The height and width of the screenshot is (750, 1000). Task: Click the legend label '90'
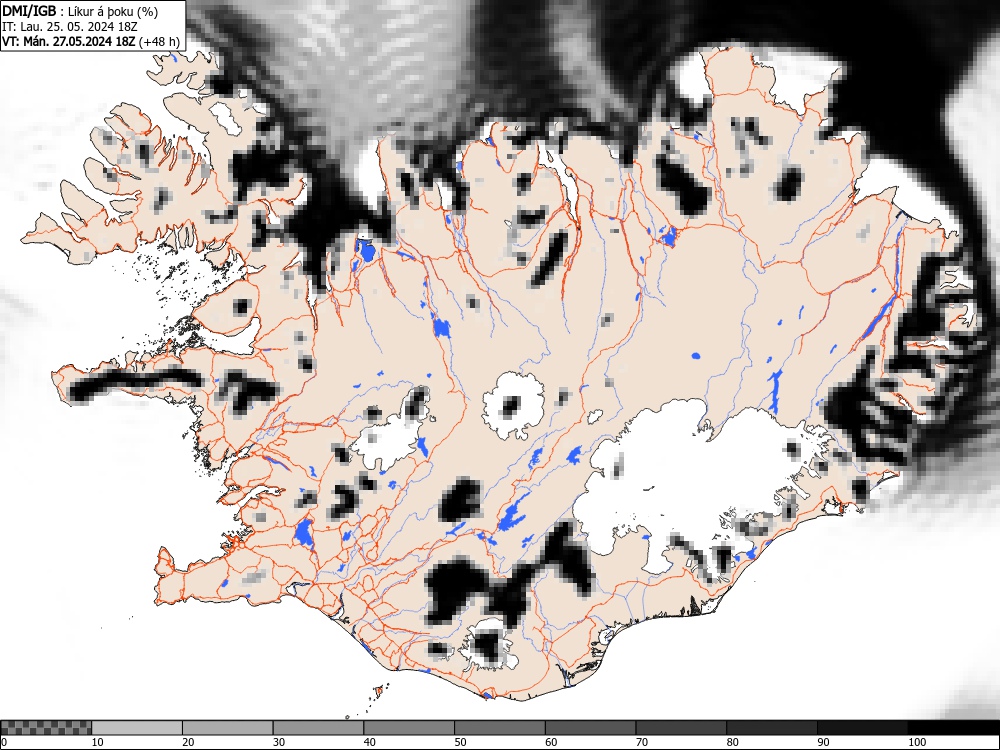(823, 742)
